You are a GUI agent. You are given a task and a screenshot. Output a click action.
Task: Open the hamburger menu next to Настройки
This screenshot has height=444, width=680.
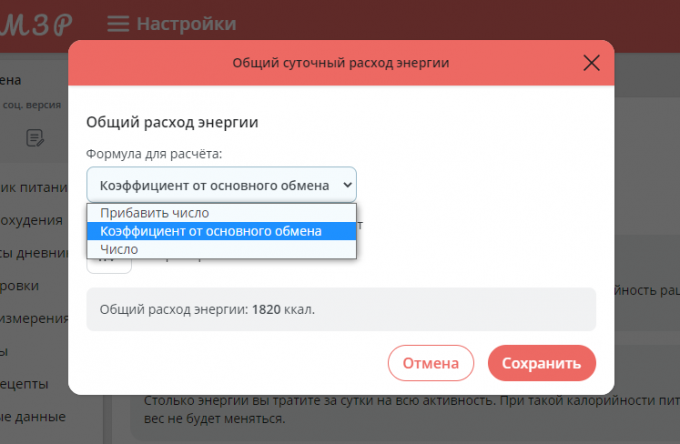[x=118, y=23]
